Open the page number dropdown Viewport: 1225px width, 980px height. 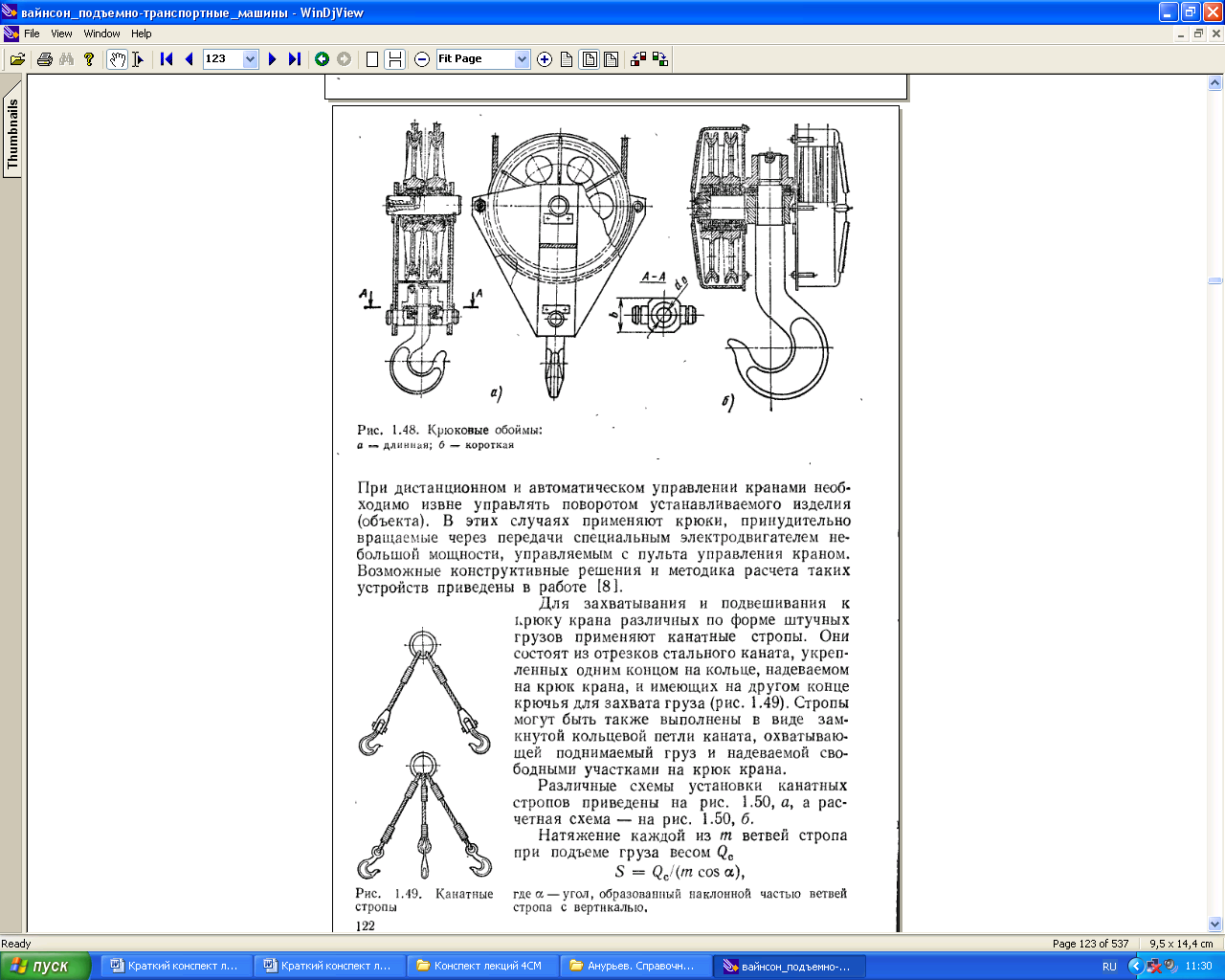(x=251, y=59)
